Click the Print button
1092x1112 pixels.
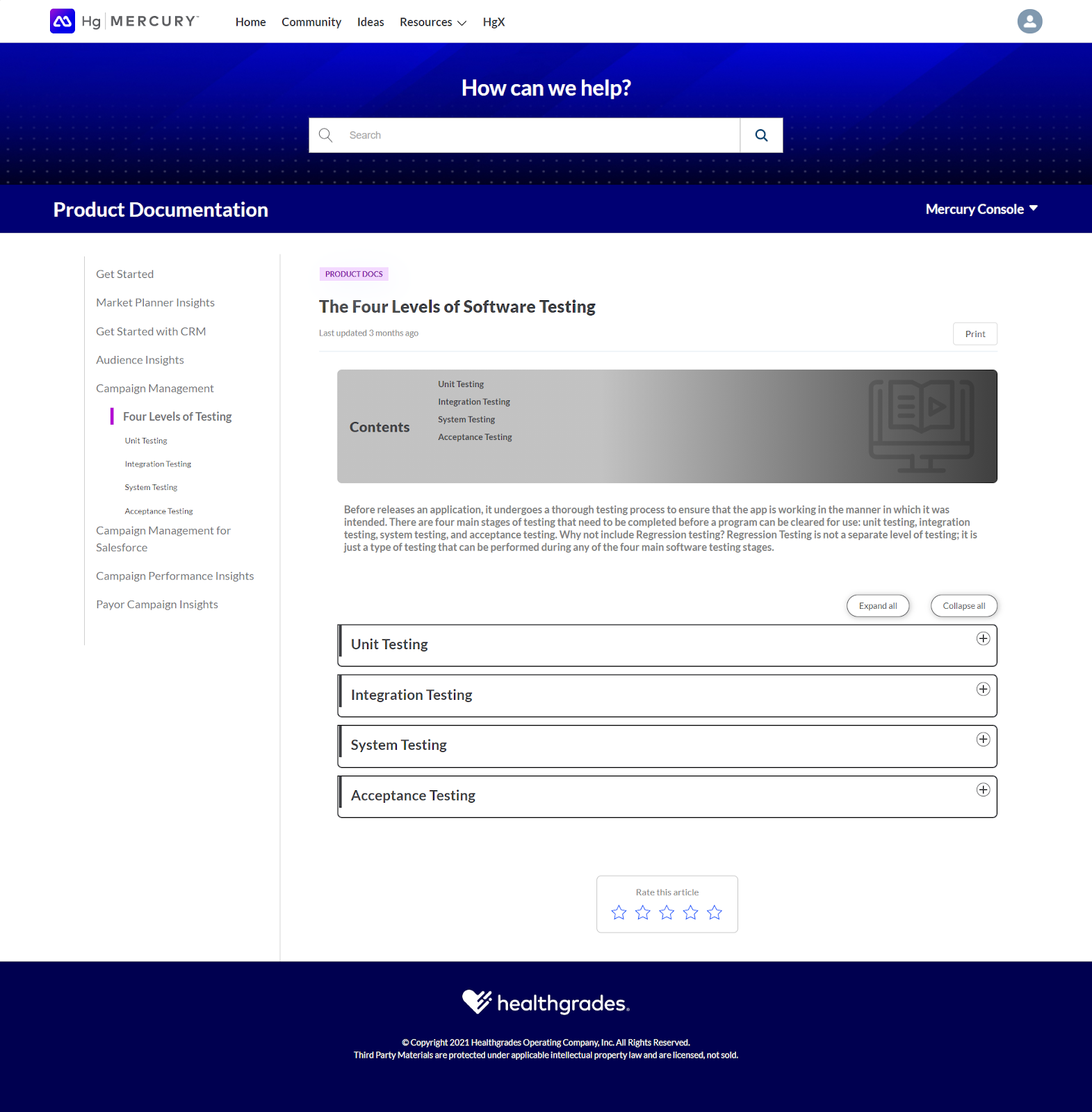(975, 334)
